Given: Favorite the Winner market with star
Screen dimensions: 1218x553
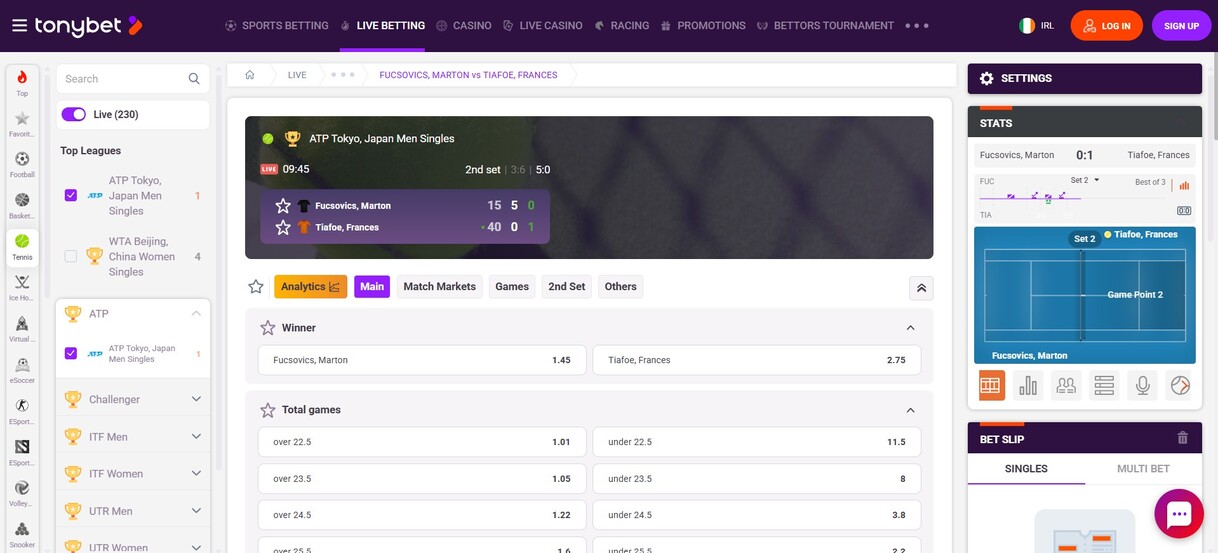Looking at the screenshot, I should [x=267, y=328].
